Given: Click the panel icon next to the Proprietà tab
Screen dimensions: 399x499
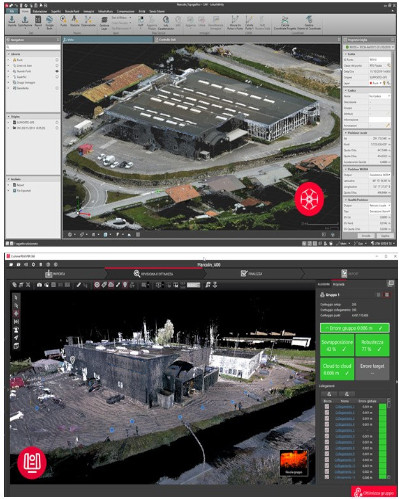Looking at the screenshot, I should tap(390, 284).
